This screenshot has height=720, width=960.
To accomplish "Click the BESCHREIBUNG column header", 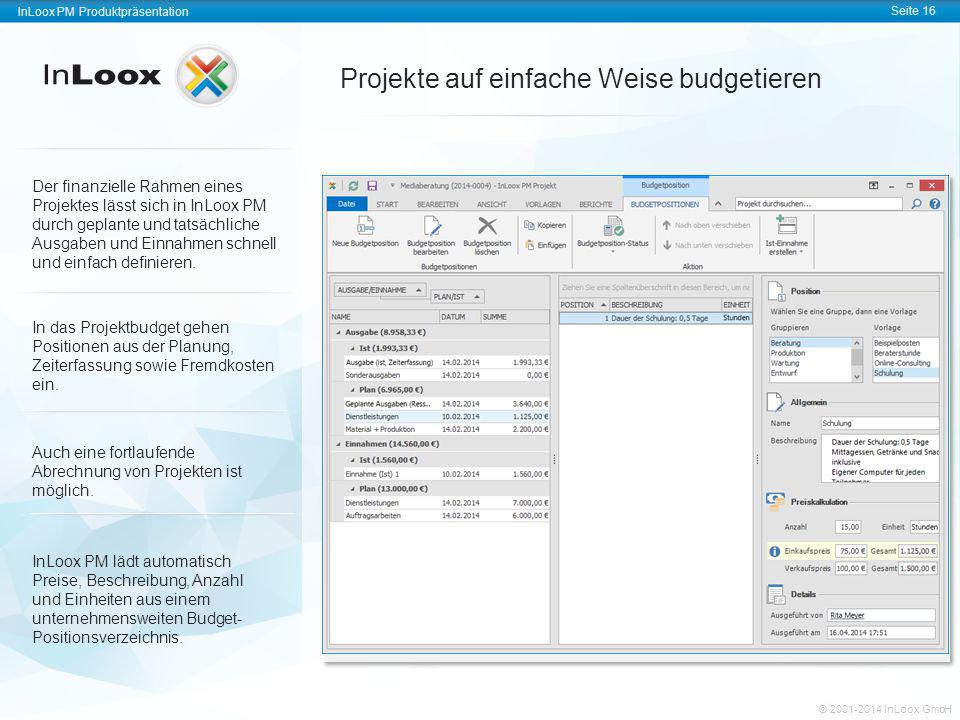I will 665,305.
